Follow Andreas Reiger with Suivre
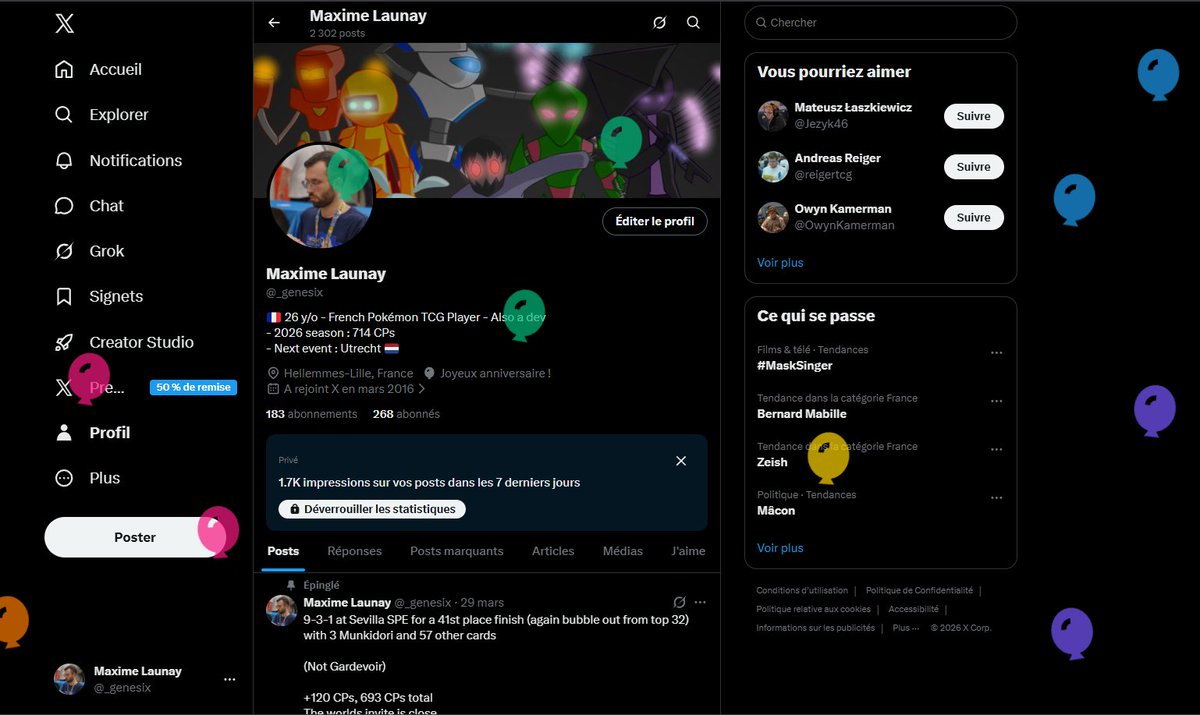 [x=973, y=167]
